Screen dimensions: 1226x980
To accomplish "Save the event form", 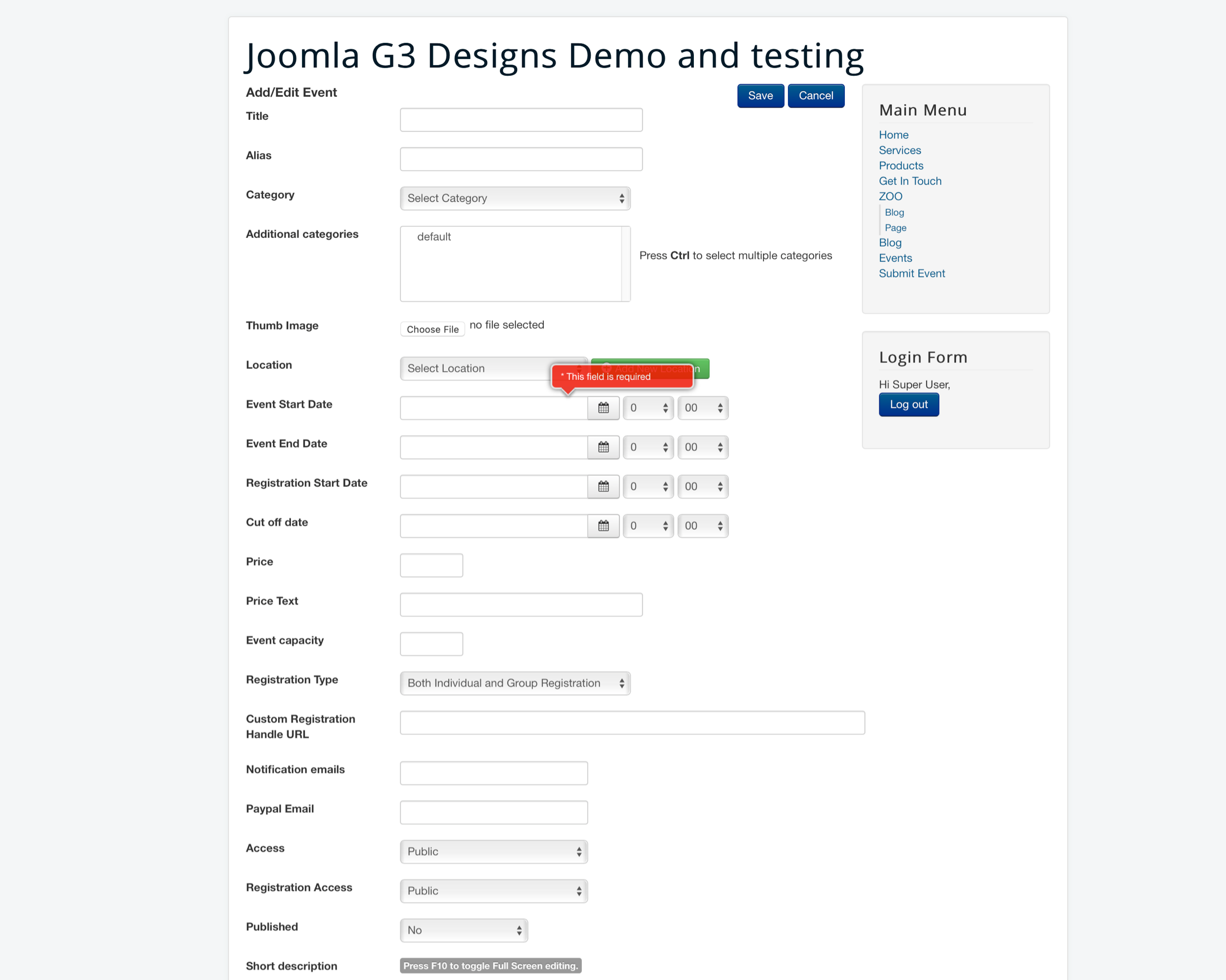I will coord(760,95).
